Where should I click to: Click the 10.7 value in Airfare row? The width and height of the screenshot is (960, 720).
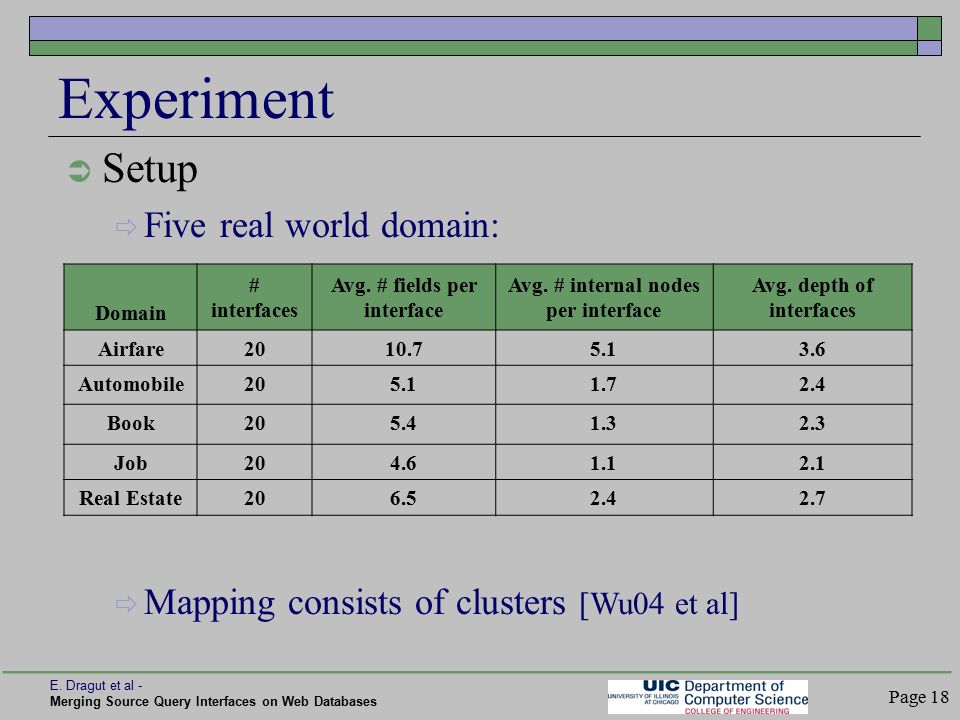coord(403,349)
